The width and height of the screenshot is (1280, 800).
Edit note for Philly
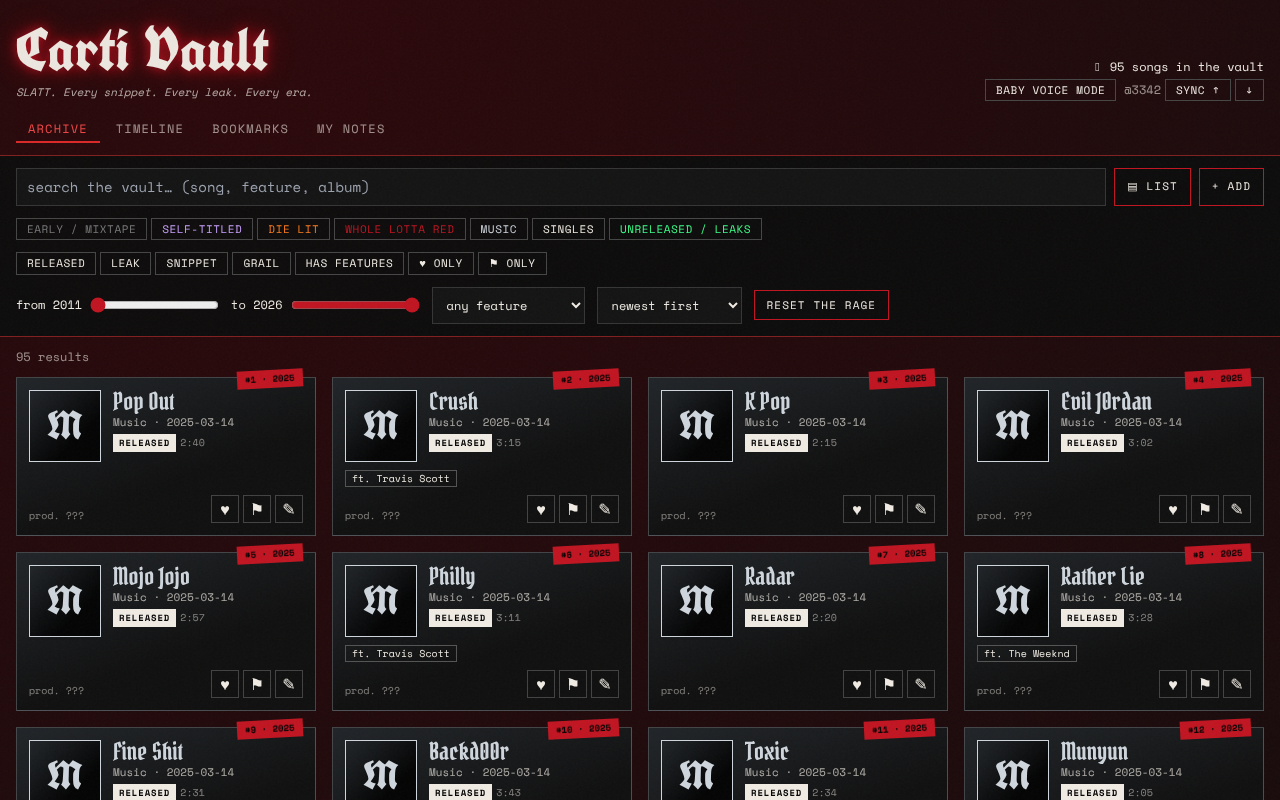tap(605, 684)
